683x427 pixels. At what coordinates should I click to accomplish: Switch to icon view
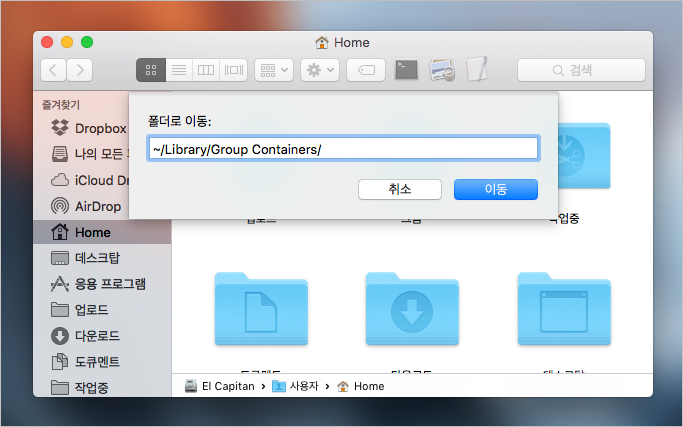(151, 70)
